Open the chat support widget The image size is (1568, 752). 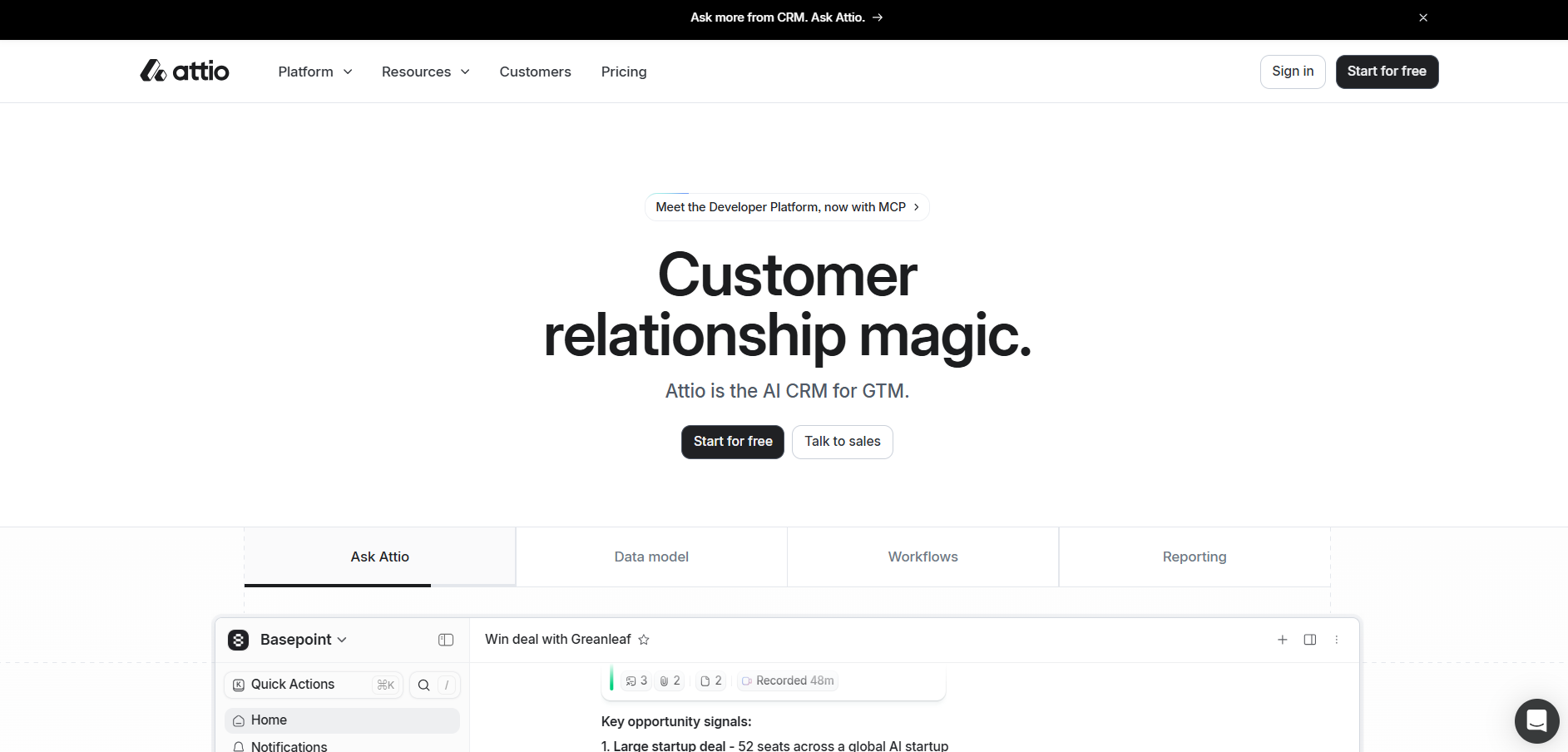coord(1536,720)
